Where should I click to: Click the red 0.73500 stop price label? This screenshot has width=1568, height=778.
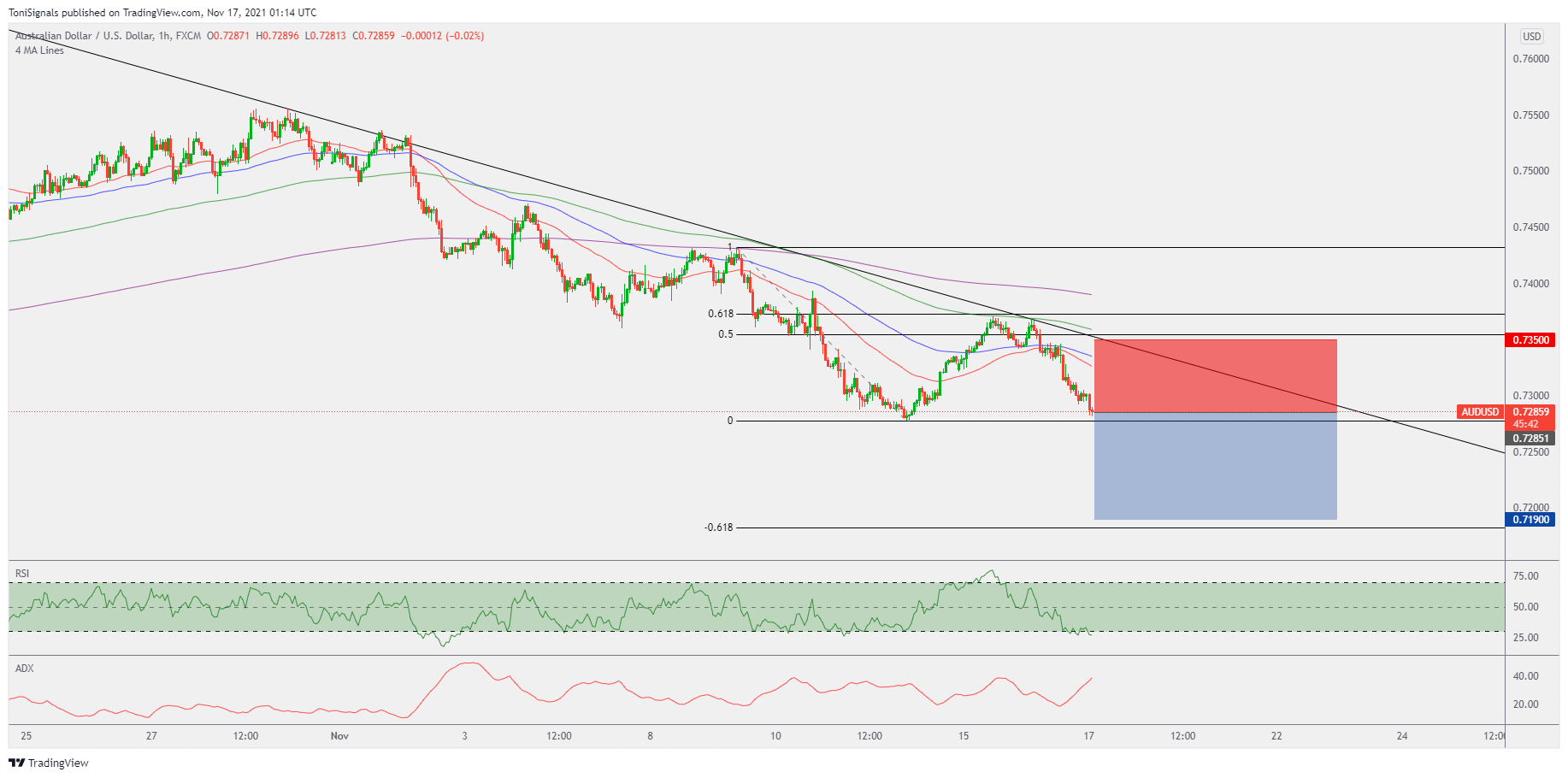coord(1530,339)
